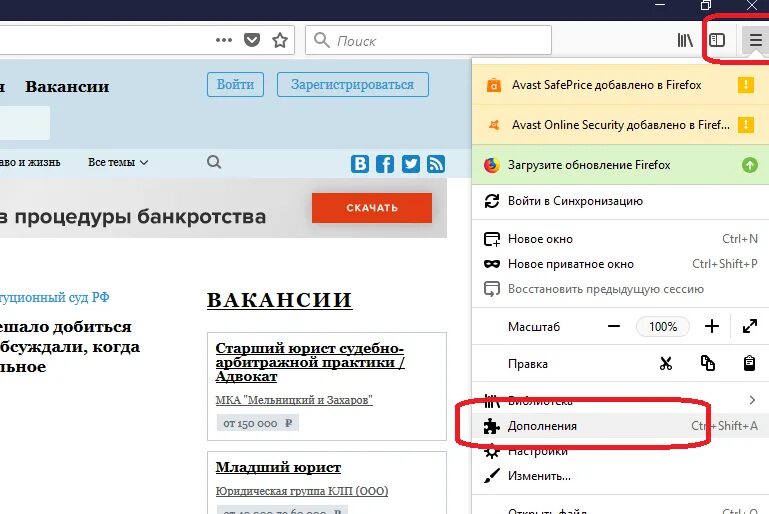Click the new window icon
Screen dimensions: 769x514
tap(491, 239)
